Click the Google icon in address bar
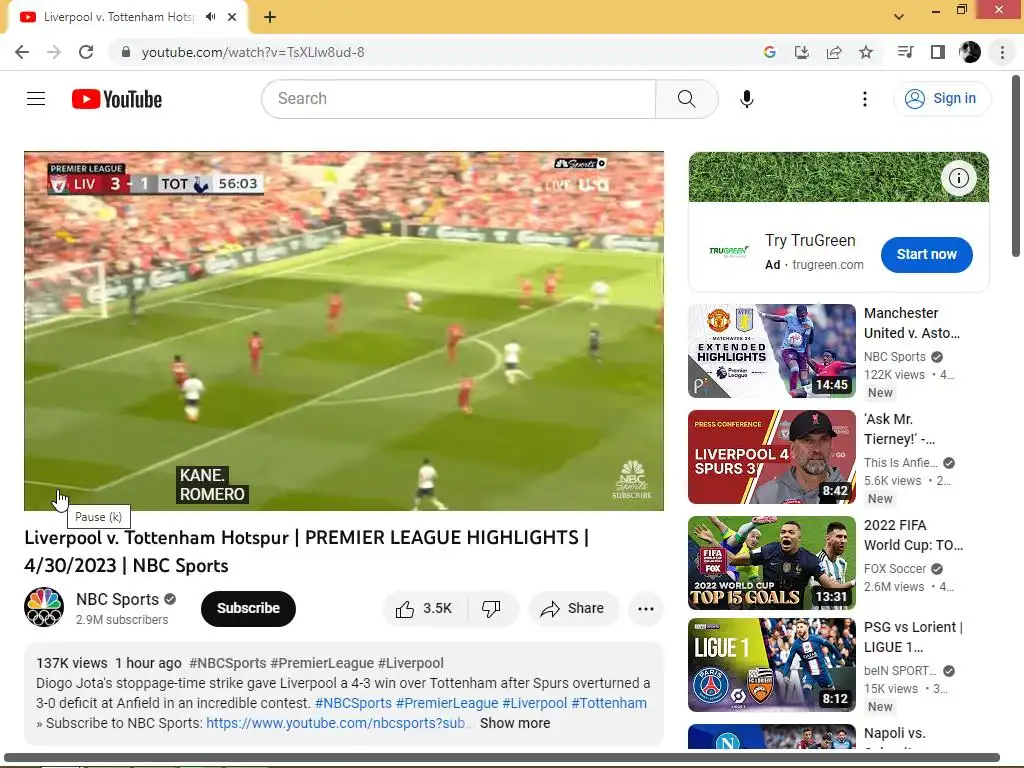Image resolution: width=1024 pixels, height=768 pixels. click(x=769, y=52)
